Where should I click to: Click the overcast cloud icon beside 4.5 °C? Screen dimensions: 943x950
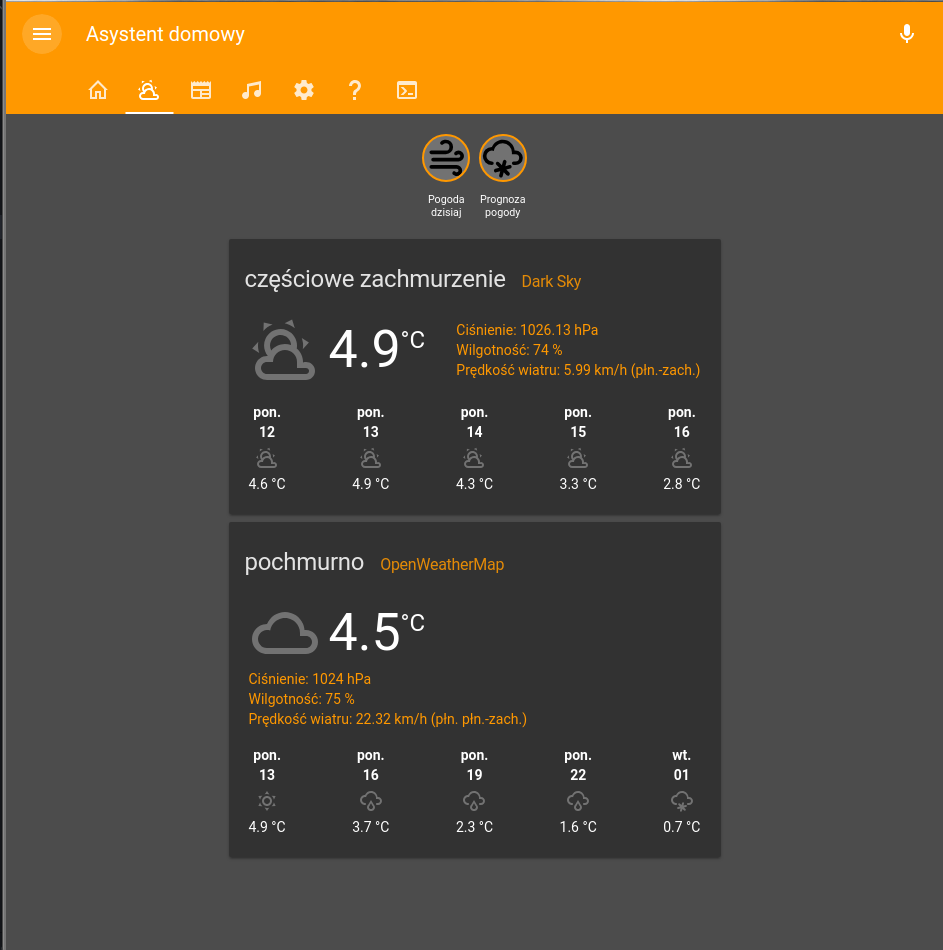pyautogui.click(x=284, y=633)
